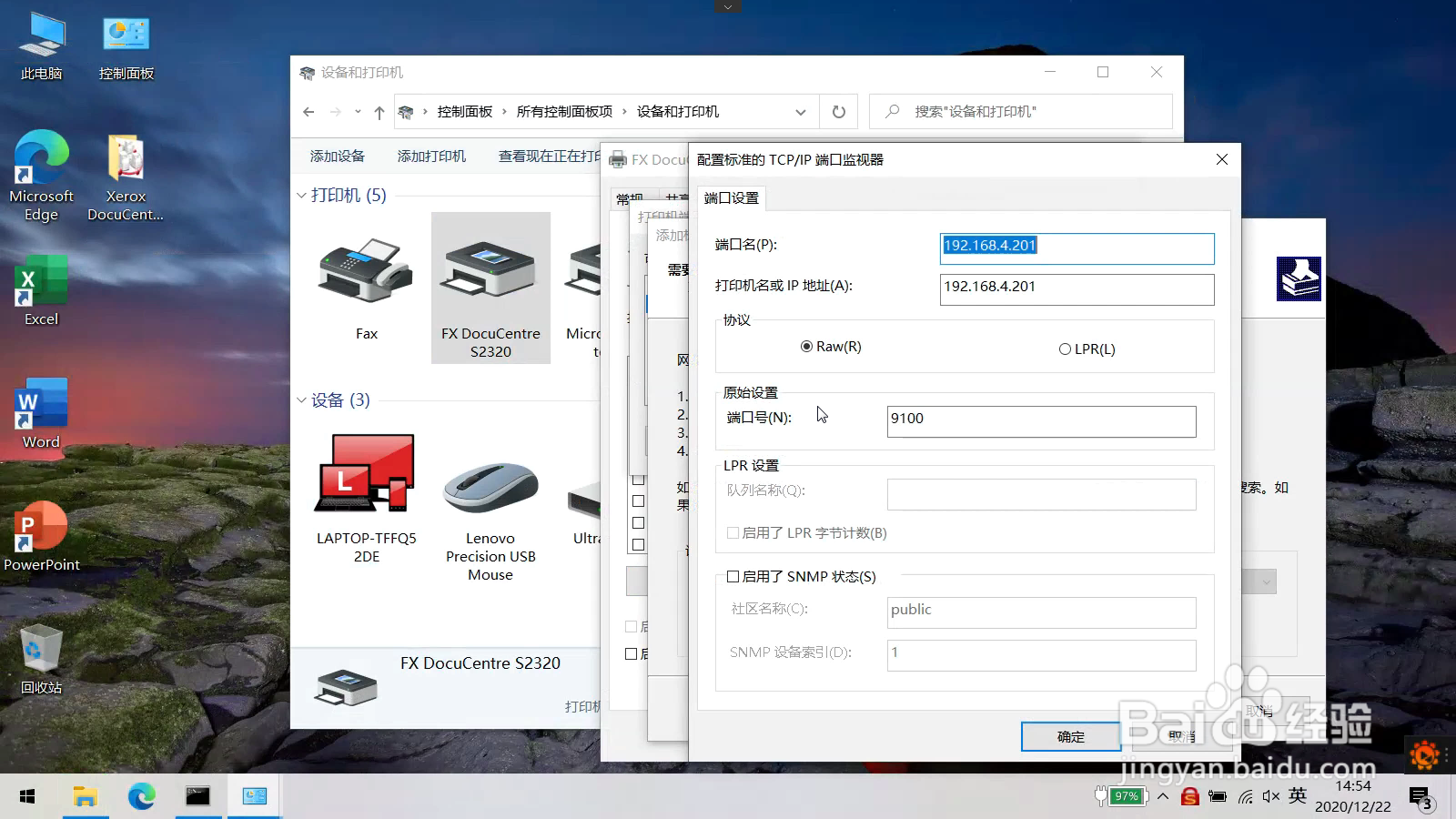Collapse the 设备 (3) group

(x=302, y=399)
